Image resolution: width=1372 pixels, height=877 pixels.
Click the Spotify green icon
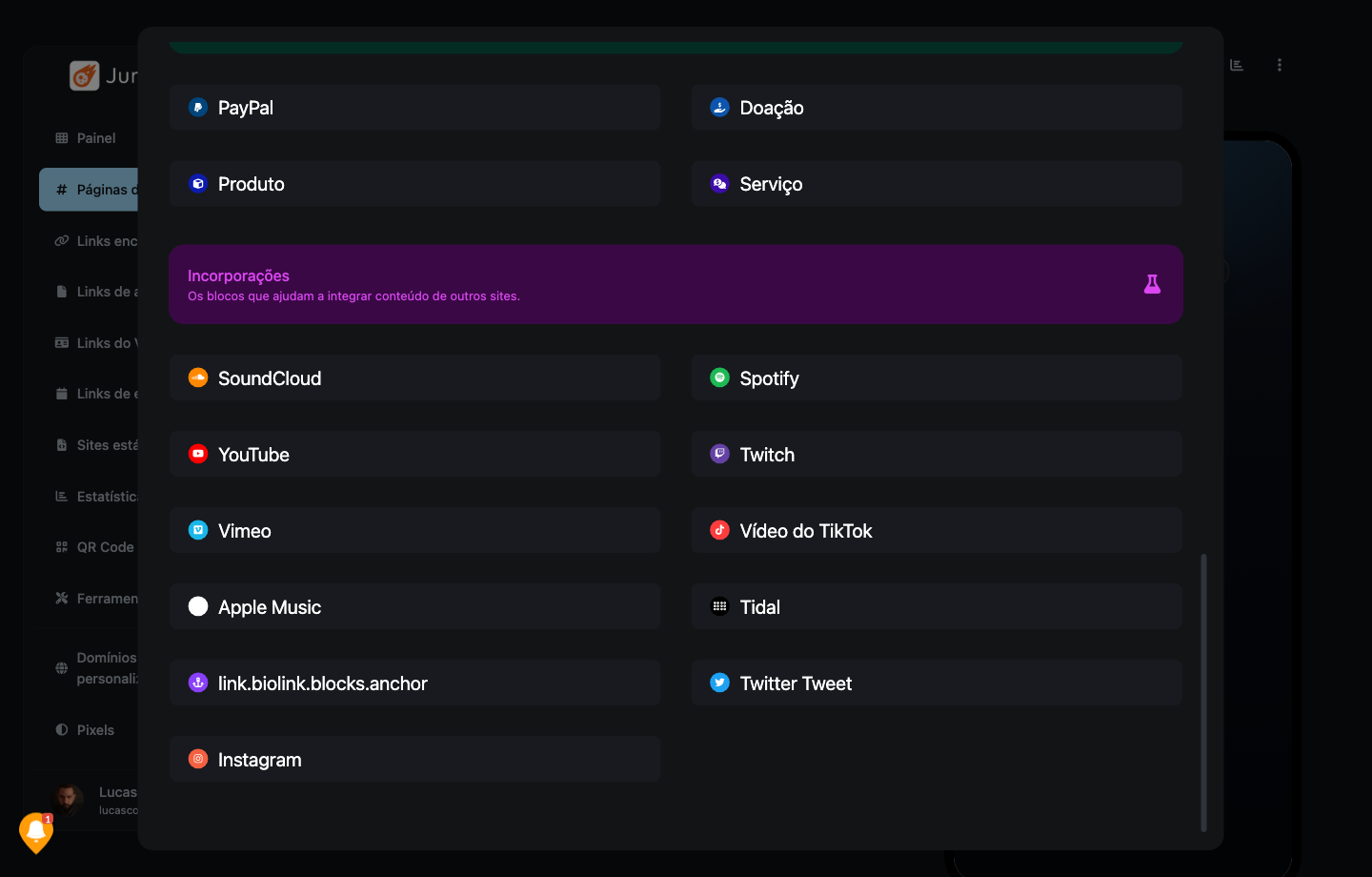[720, 378]
